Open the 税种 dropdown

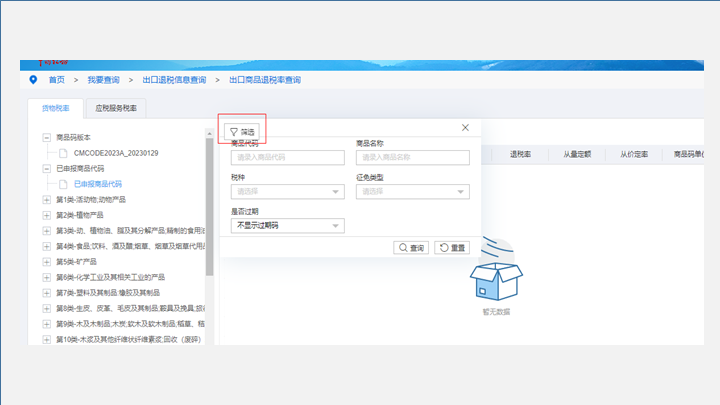[287, 191]
